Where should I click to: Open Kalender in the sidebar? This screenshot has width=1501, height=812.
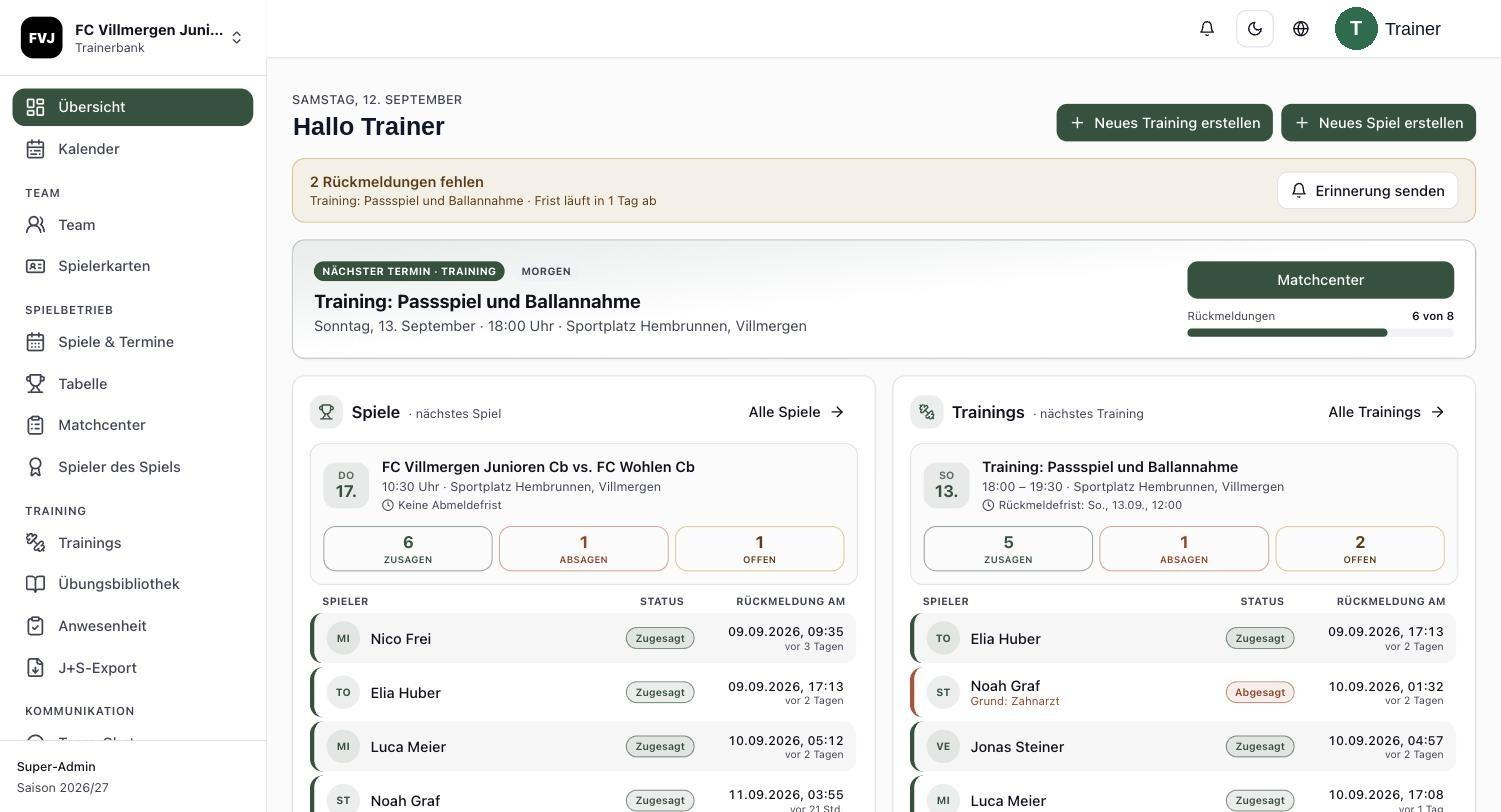(x=133, y=149)
